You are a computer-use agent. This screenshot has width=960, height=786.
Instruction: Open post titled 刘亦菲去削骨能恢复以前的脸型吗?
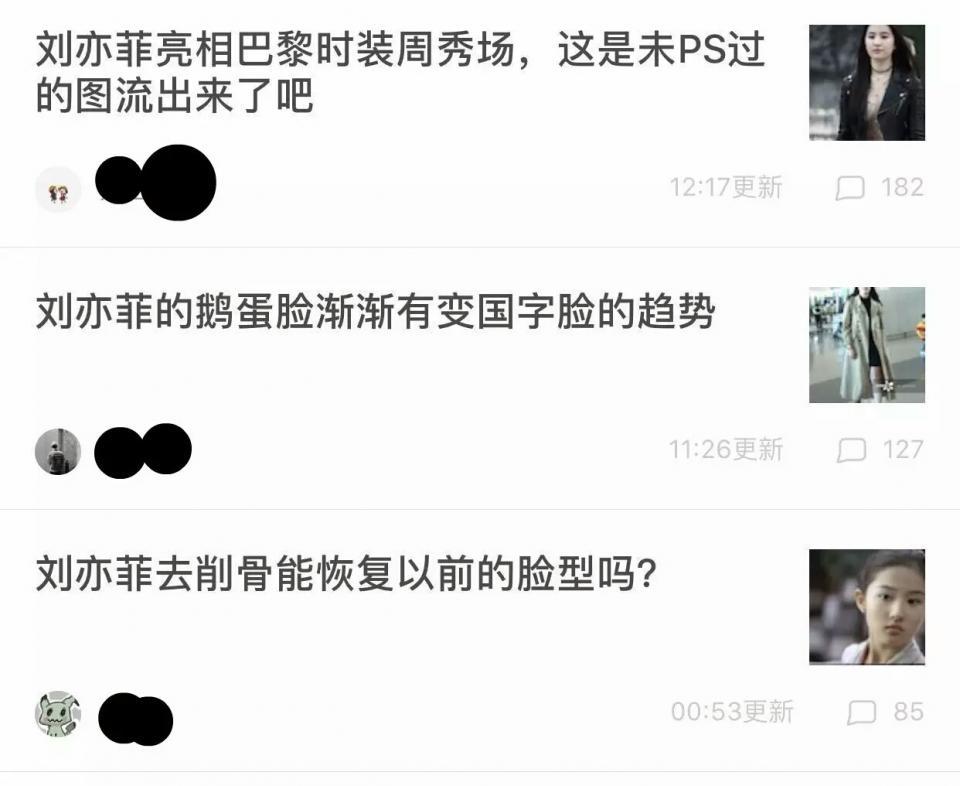tap(346, 574)
